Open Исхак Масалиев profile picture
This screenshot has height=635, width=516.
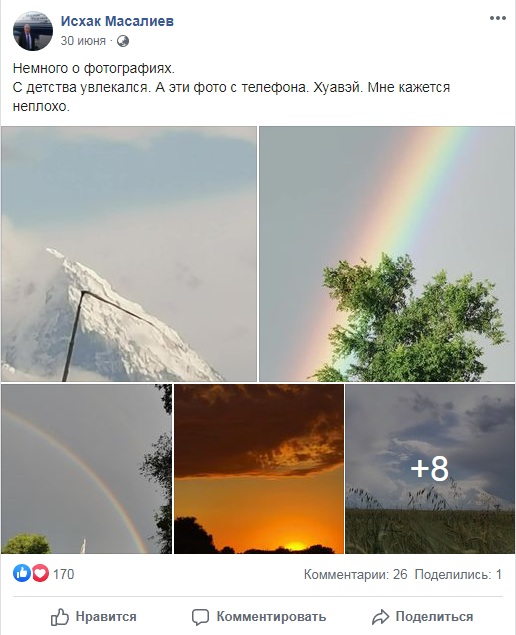pos(33,31)
